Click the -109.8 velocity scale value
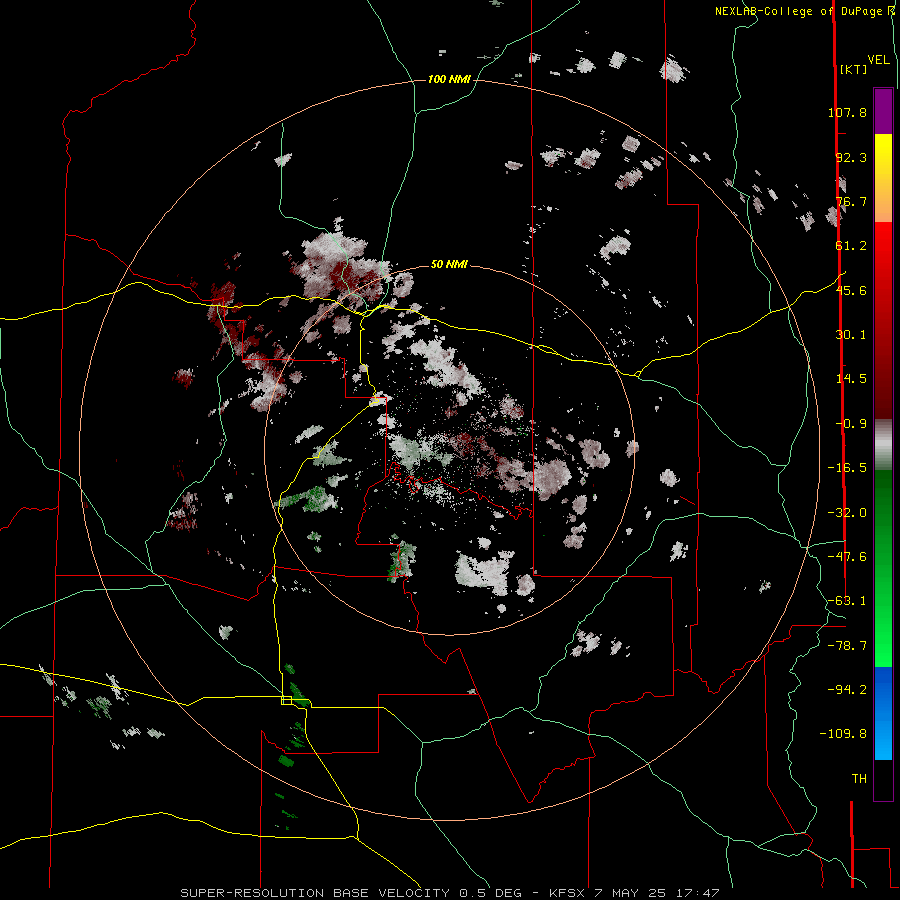The width and height of the screenshot is (900, 900). (843, 734)
